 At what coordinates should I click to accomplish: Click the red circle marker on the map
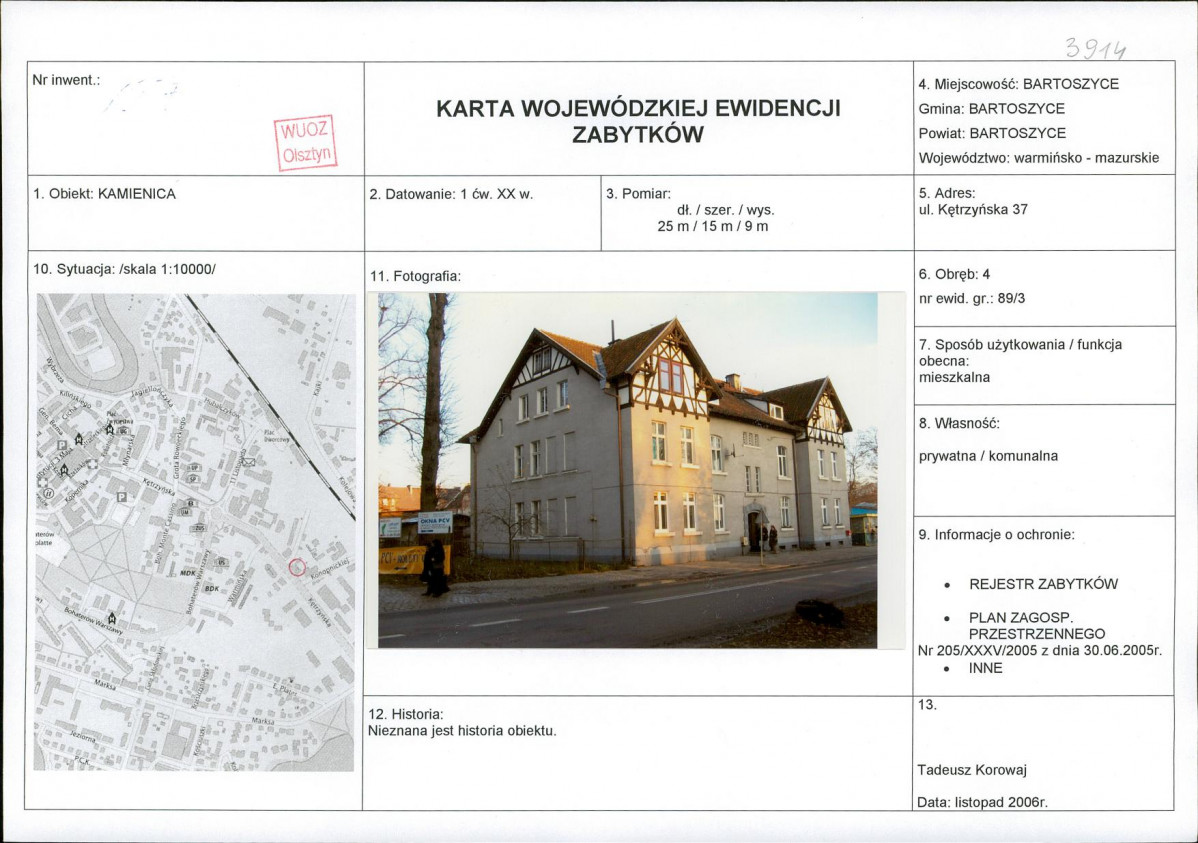tap(297, 567)
